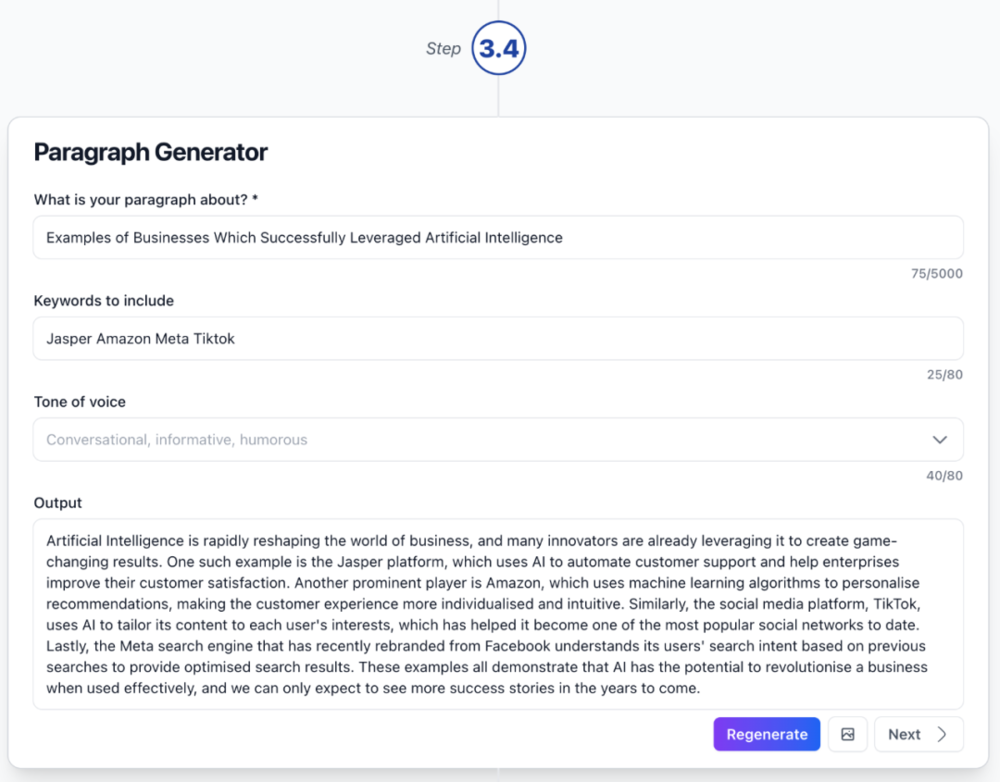Click the "Step" text beside the badge

(443, 49)
